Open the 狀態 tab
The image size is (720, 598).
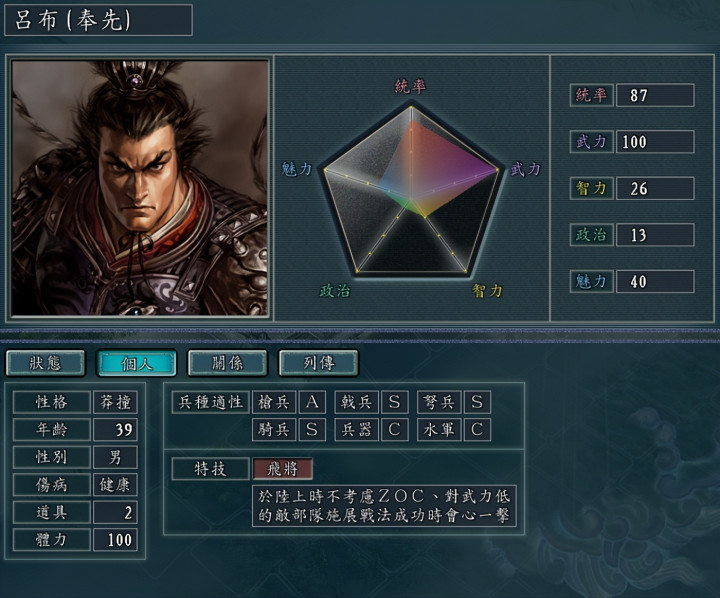pos(45,363)
